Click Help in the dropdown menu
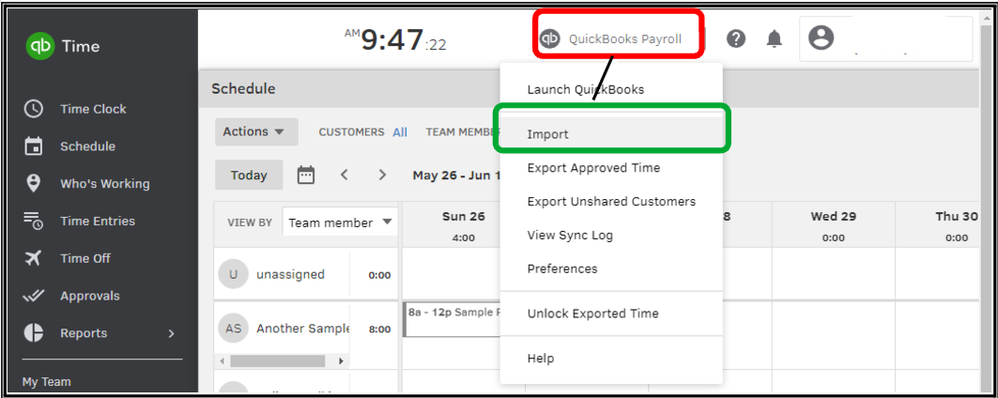The height and width of the screenshot is (398, 998). (540, 359)
